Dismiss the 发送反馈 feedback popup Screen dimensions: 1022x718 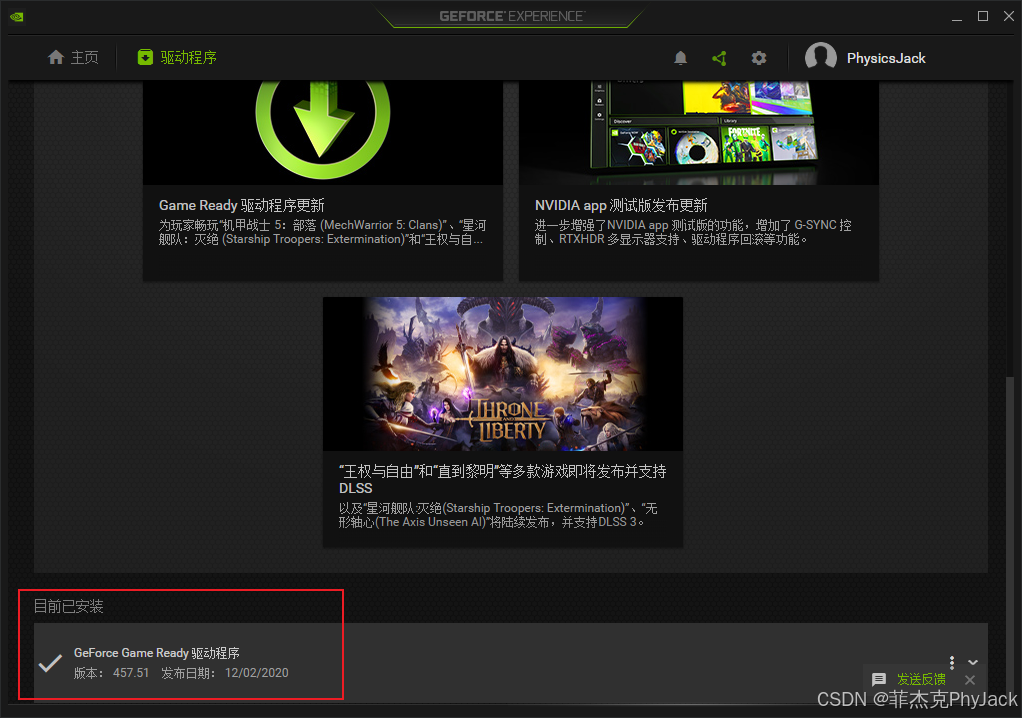coord(970,680)
